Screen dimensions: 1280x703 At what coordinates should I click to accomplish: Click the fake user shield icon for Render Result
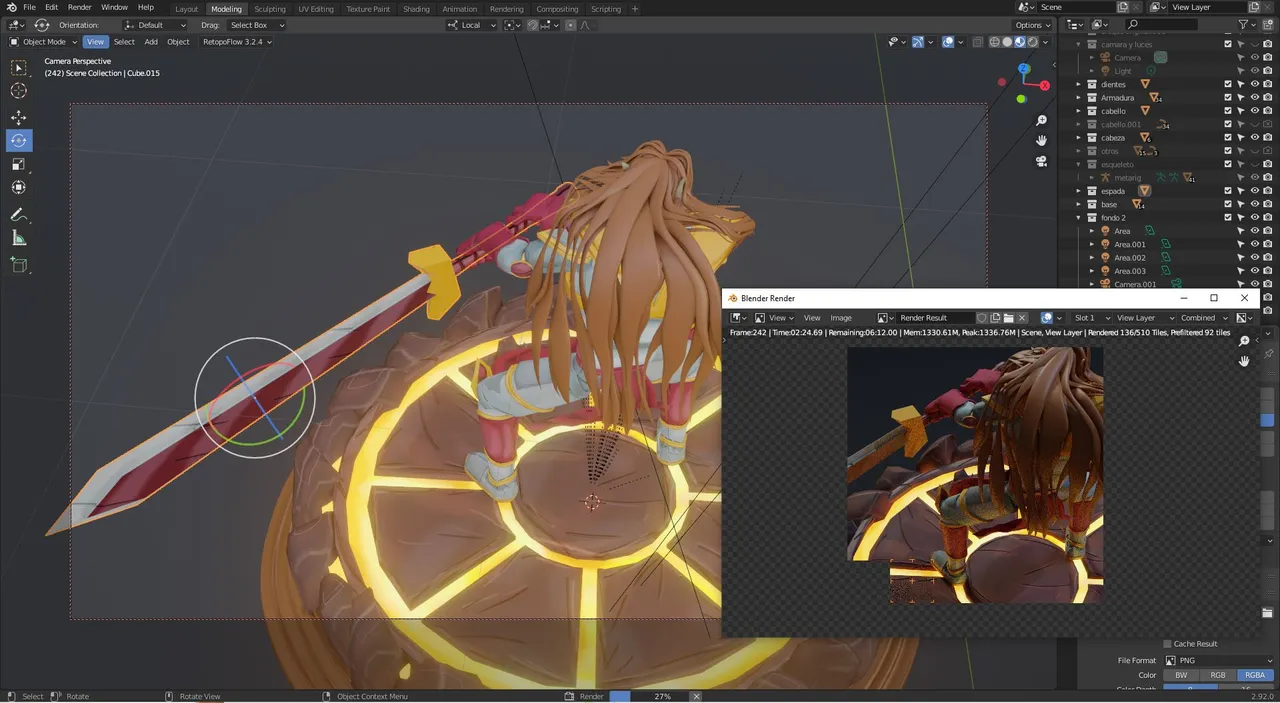click(x=982, y=318)
